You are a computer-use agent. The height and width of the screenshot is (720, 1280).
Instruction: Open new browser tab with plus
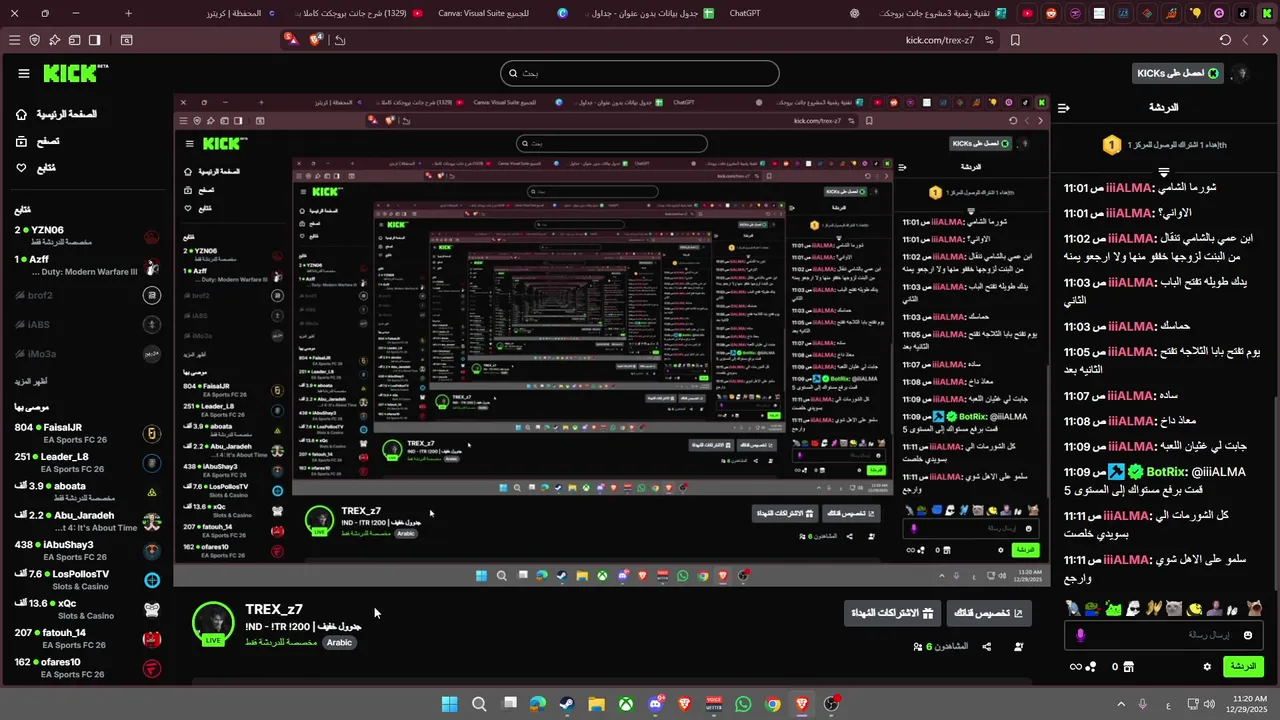pos(128,13)
